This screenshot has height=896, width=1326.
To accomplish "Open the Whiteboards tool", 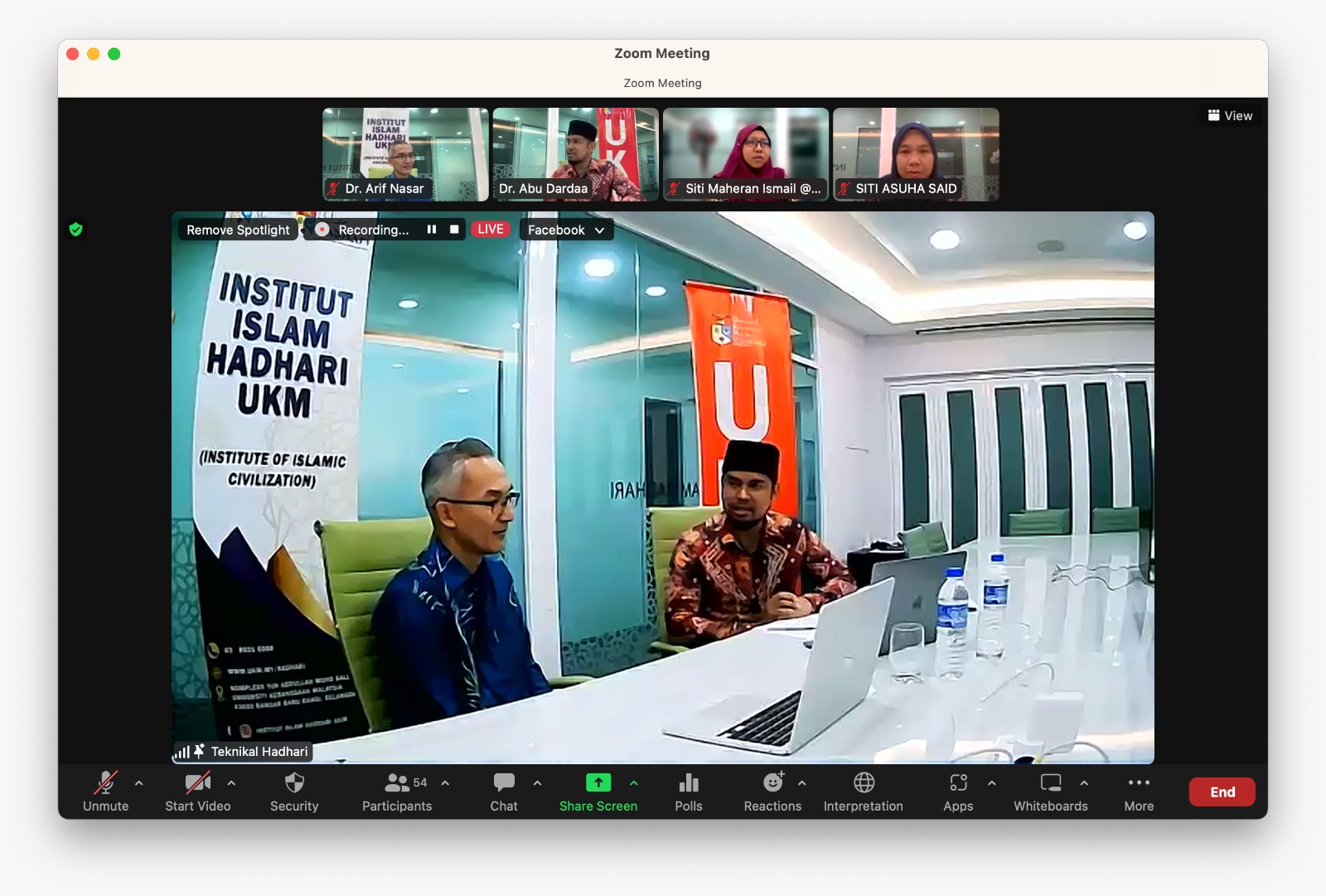I will click(1050, 792).
